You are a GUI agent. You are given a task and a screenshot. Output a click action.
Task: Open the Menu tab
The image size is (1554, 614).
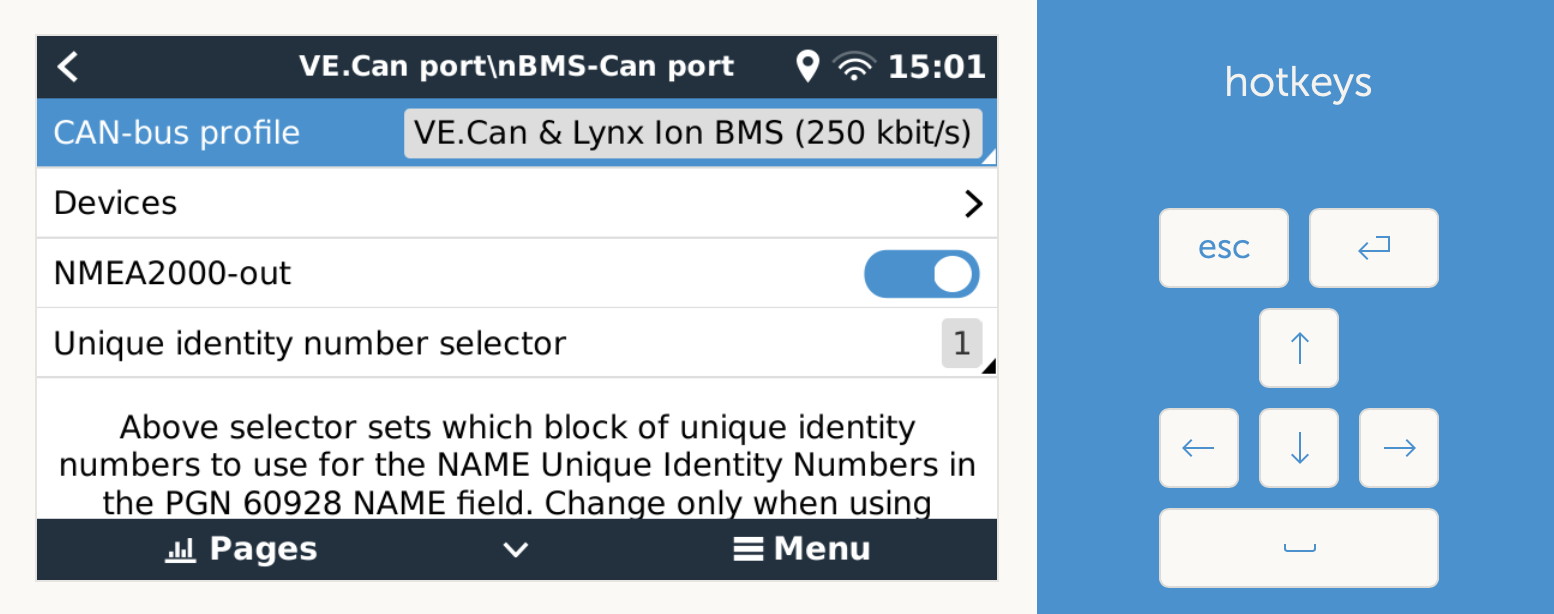(801, 549)
